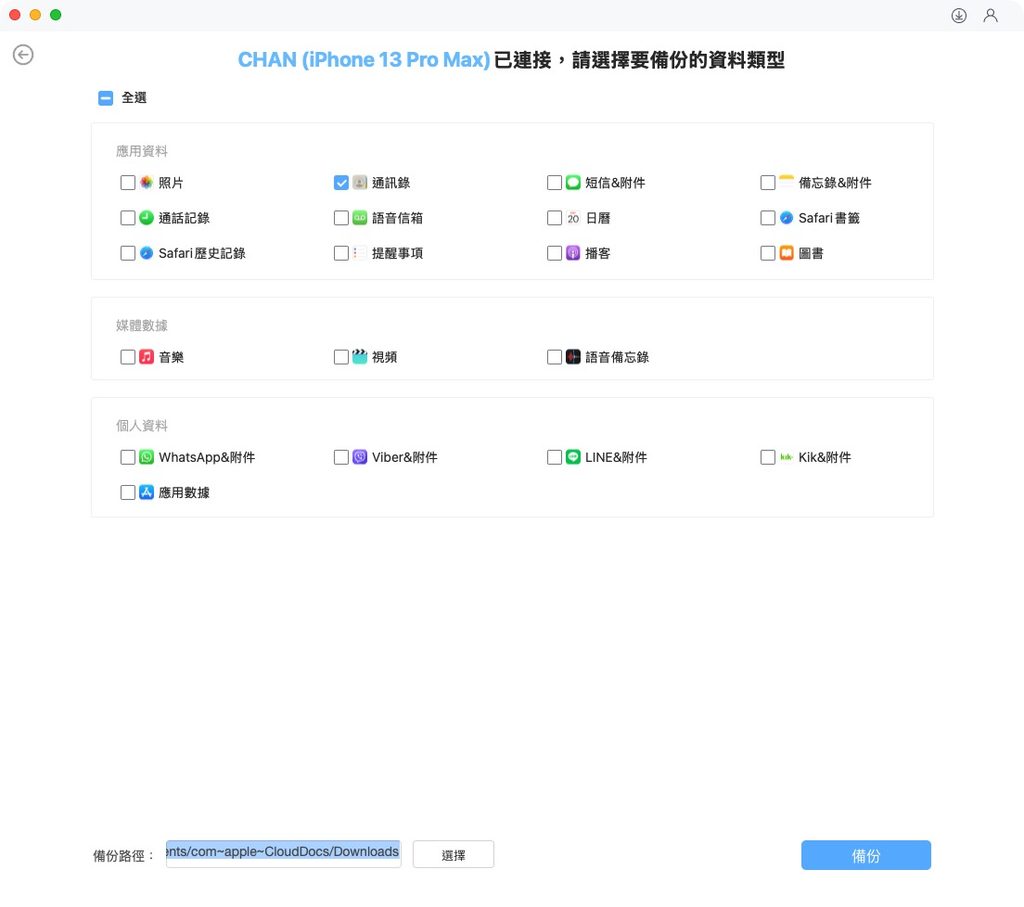
Task: Click the App Store icon next to 應用數據
Action: pos(147,492)
